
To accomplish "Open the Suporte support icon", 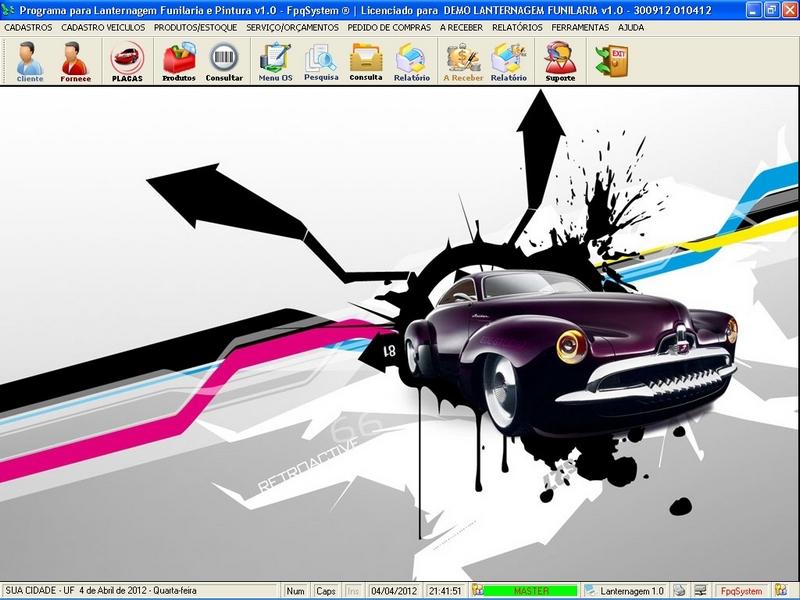I will click(560, 62).
